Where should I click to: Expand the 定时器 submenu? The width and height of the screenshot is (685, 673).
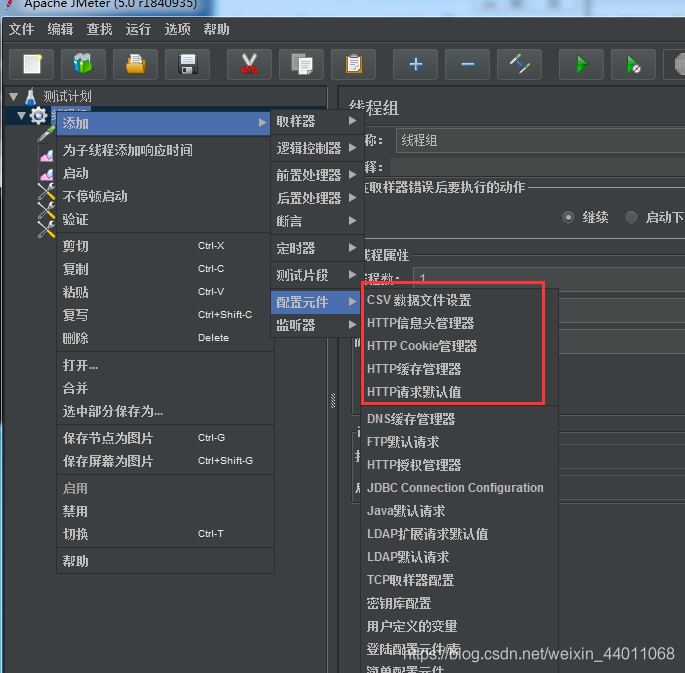pos(316,248)
